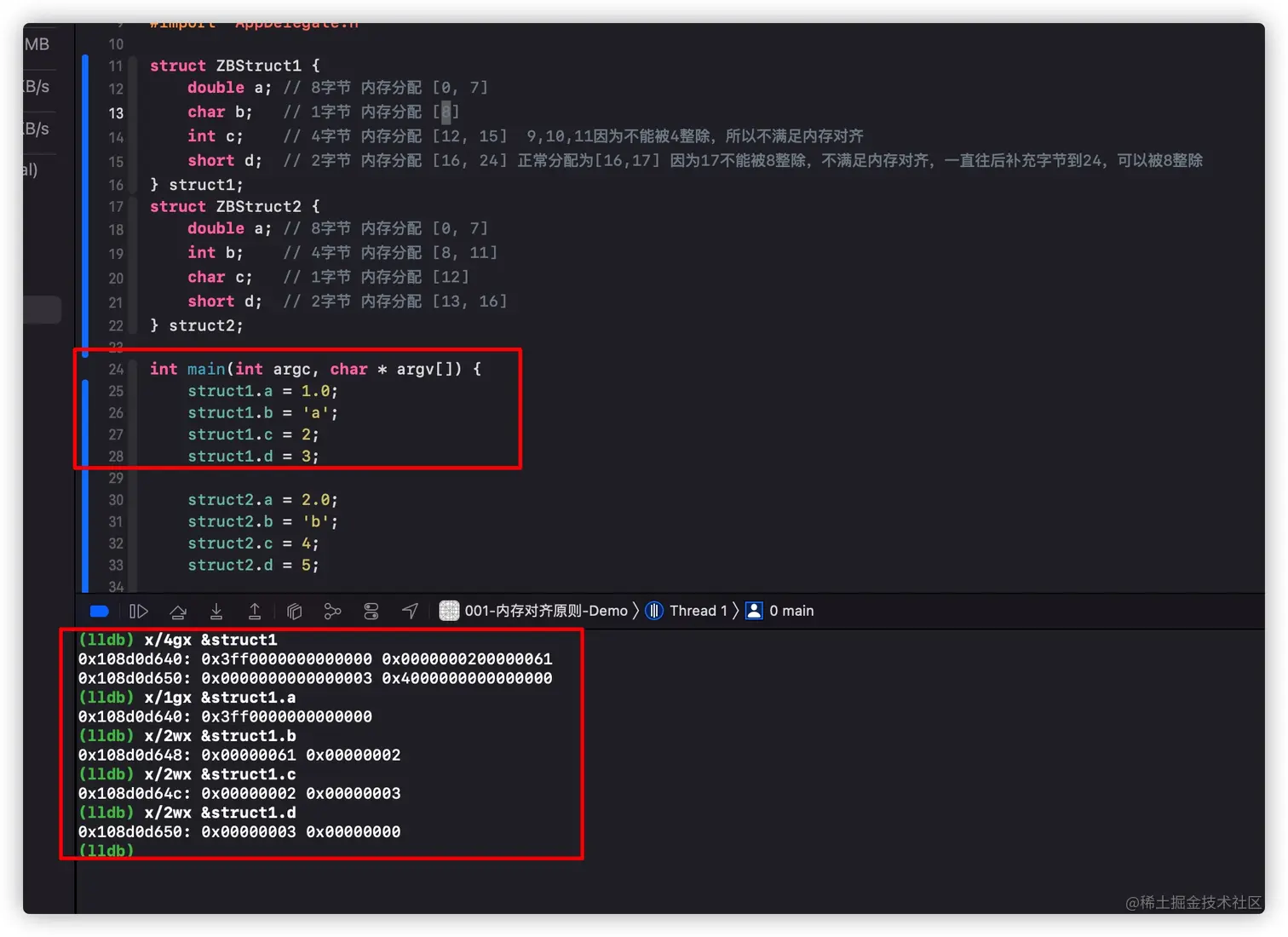Click line number 30 in the gutter
This screenshot has height=937, width=1288.
click(116, 500)
